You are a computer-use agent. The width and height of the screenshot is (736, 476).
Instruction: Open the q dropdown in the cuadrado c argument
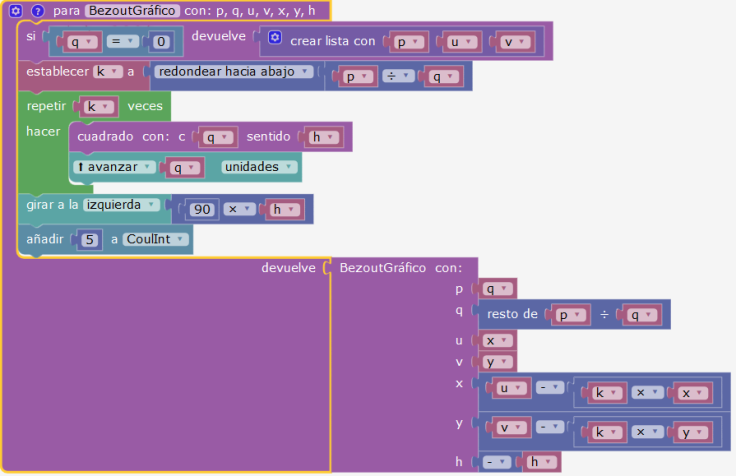(220, 138)
